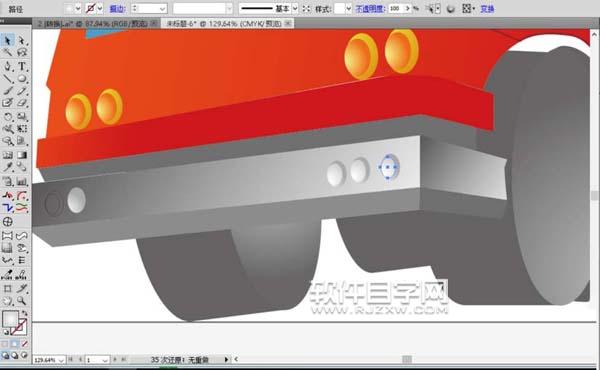Screen dimensions: 600x370
Task: Switch to the 转换.ai document tab
Action: (x=92, y=24)
